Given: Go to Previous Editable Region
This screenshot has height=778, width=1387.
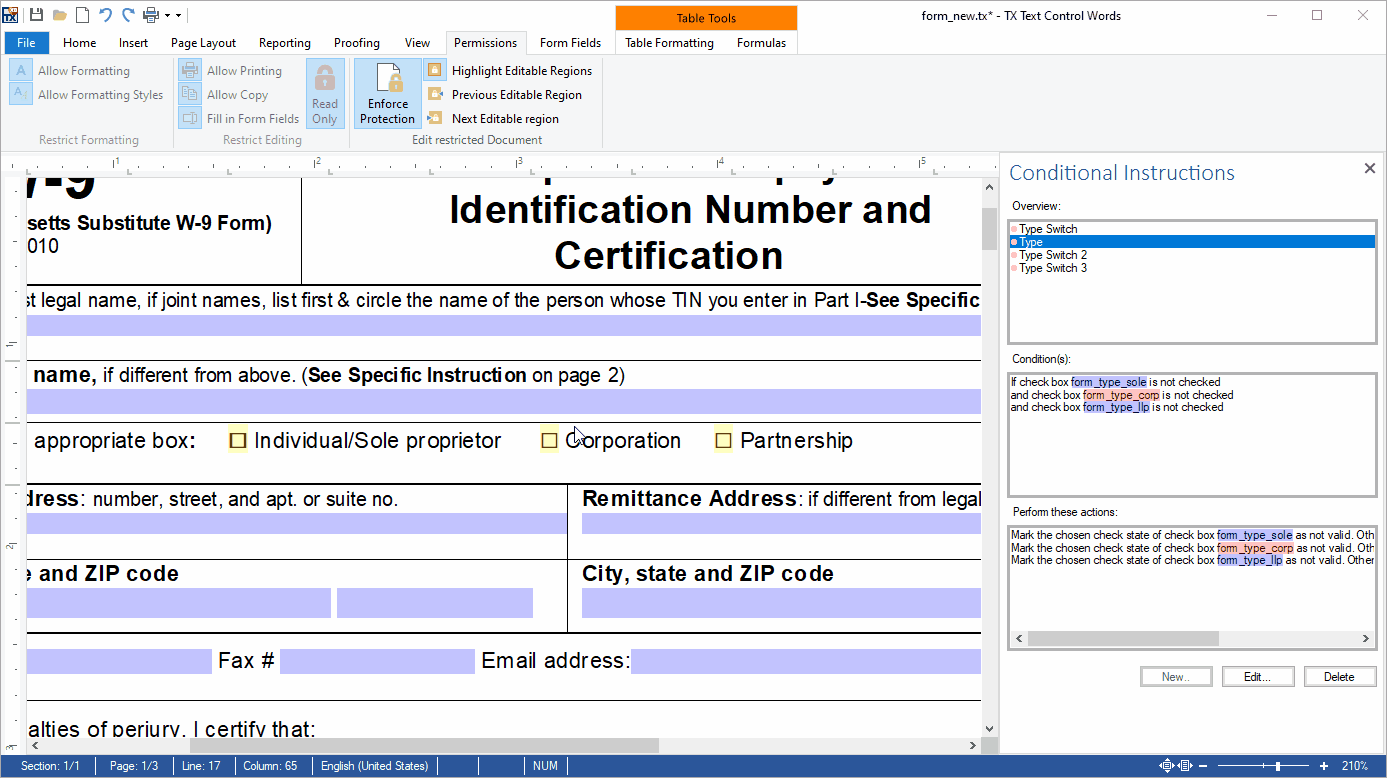Looking at the screenshot, I should click(504, 95).
